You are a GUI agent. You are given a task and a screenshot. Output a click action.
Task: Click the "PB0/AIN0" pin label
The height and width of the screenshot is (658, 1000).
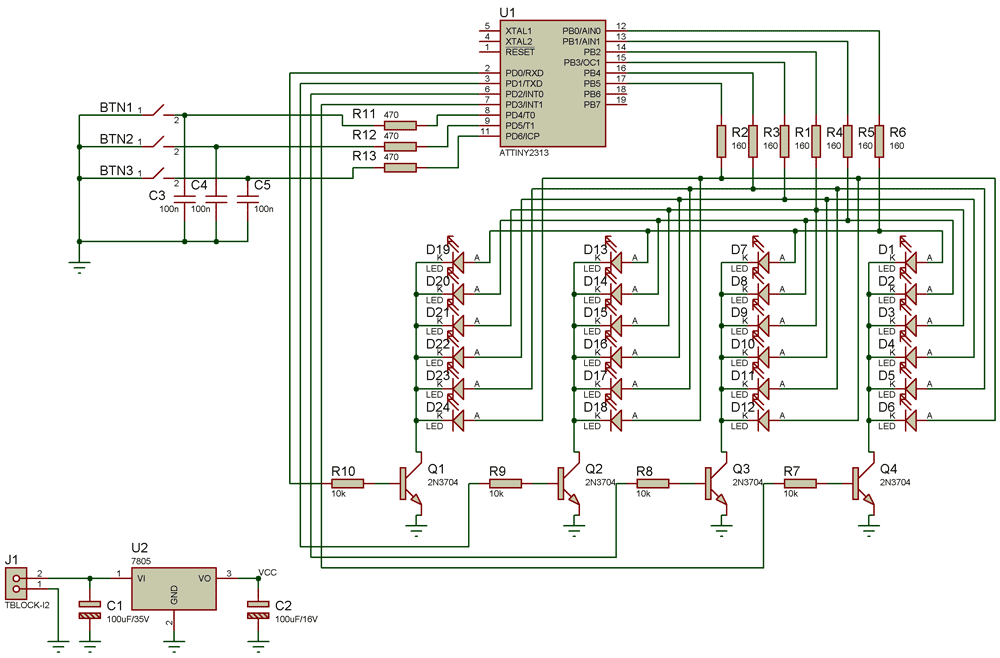[581, 31]
